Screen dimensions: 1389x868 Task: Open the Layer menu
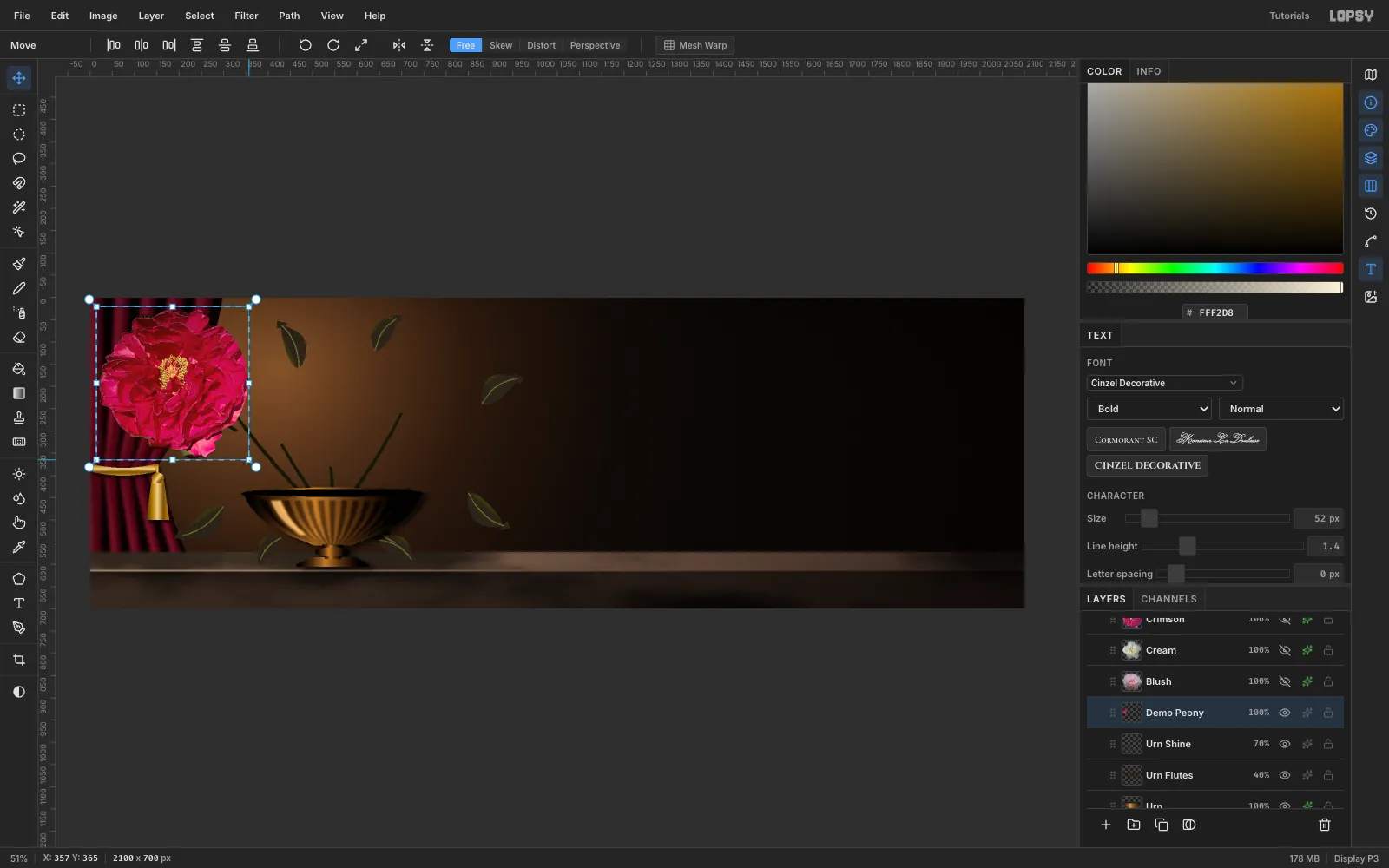151,16
